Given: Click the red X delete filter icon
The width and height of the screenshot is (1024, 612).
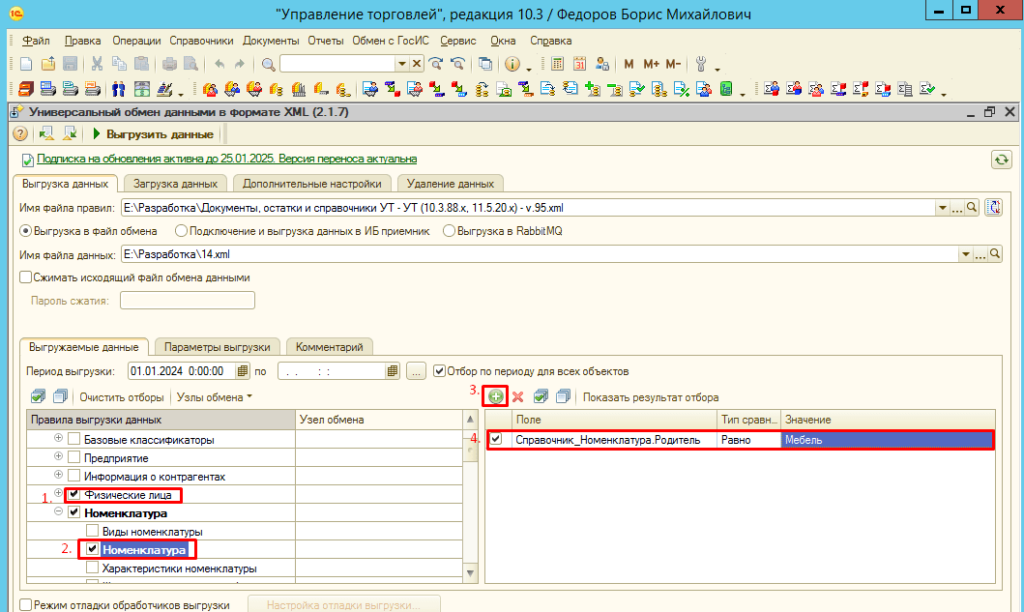Looking at the screenshot, I should click(518, 396).
